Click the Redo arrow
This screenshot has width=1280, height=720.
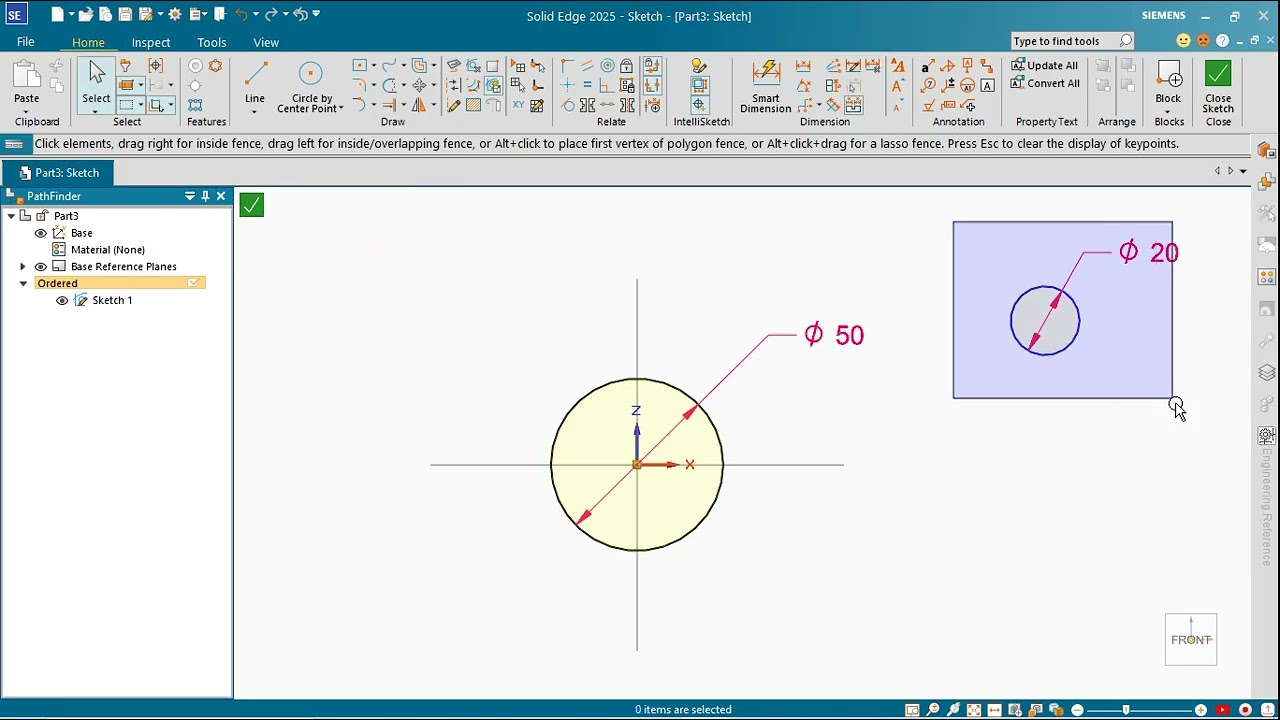click(270, 15)
